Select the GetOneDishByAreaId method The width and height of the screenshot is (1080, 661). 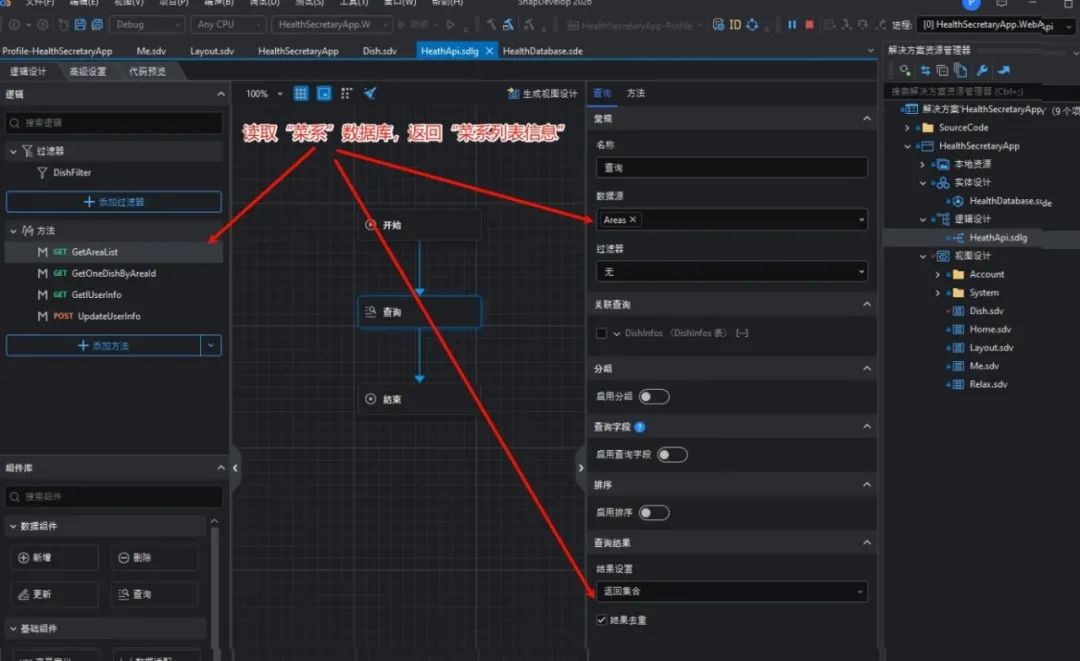[x=114, y=273]
